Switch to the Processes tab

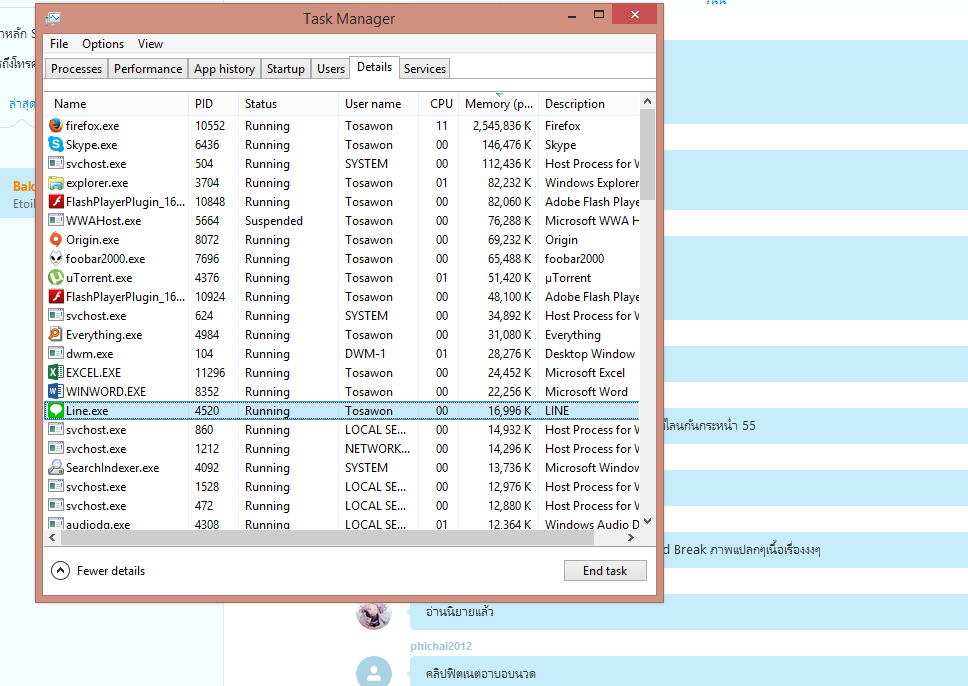pyautogui.click(x=77, y=69)
